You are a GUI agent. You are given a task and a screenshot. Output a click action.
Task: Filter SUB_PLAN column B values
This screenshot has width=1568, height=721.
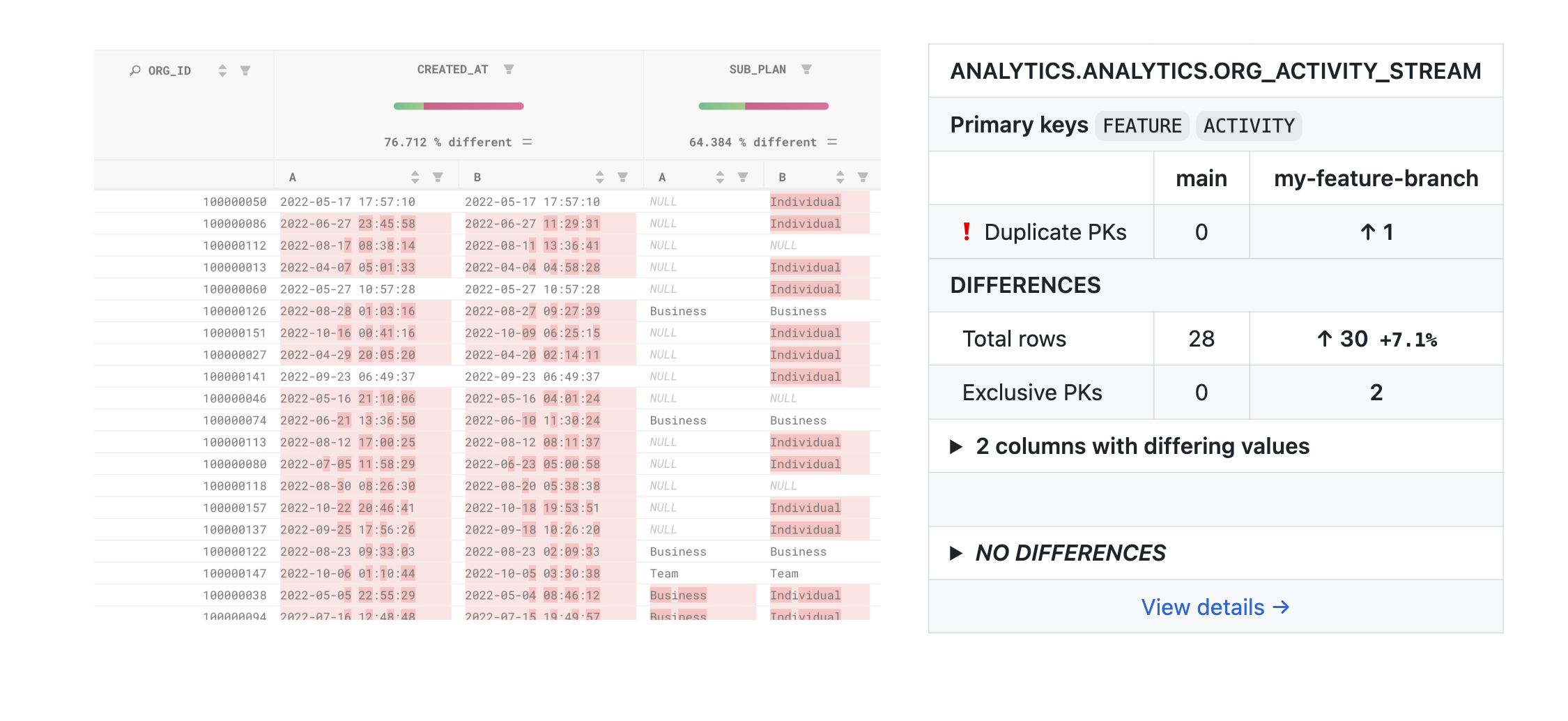click(863, 177)
